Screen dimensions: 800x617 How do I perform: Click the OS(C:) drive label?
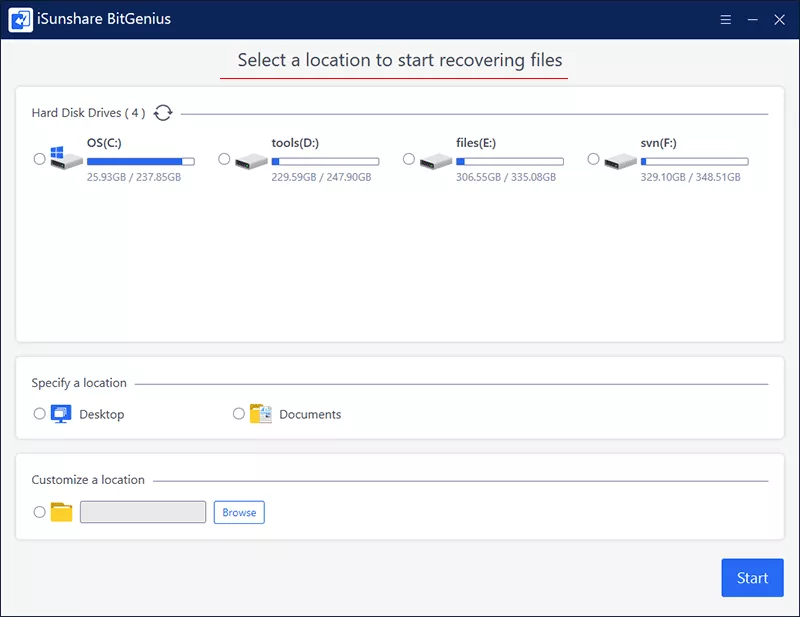[104, 143]
